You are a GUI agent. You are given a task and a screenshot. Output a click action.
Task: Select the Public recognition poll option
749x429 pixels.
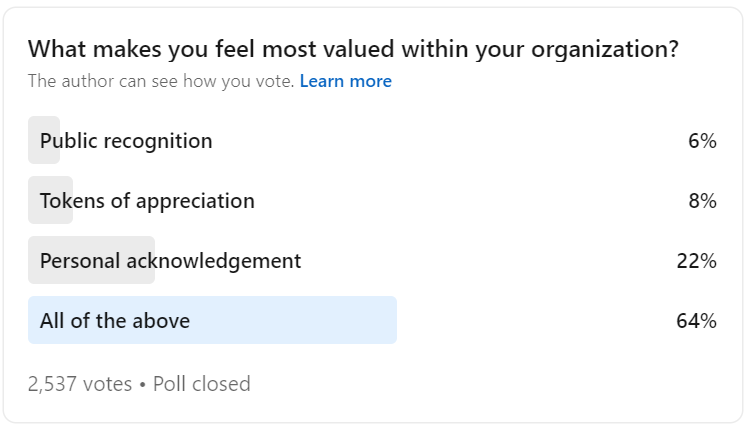coord(373,140)
